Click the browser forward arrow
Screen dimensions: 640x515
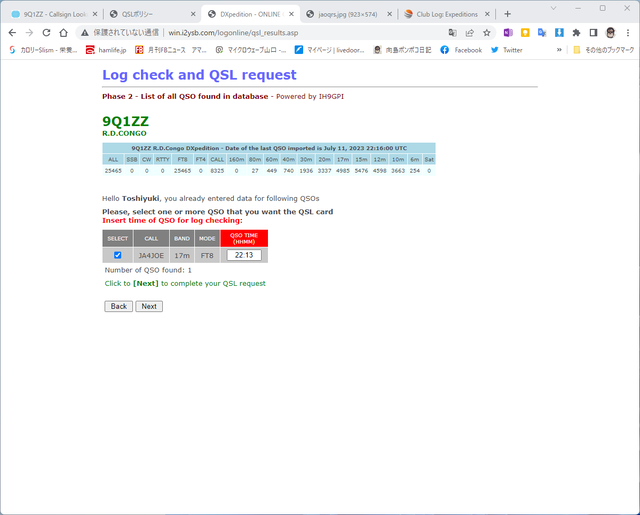29,33
